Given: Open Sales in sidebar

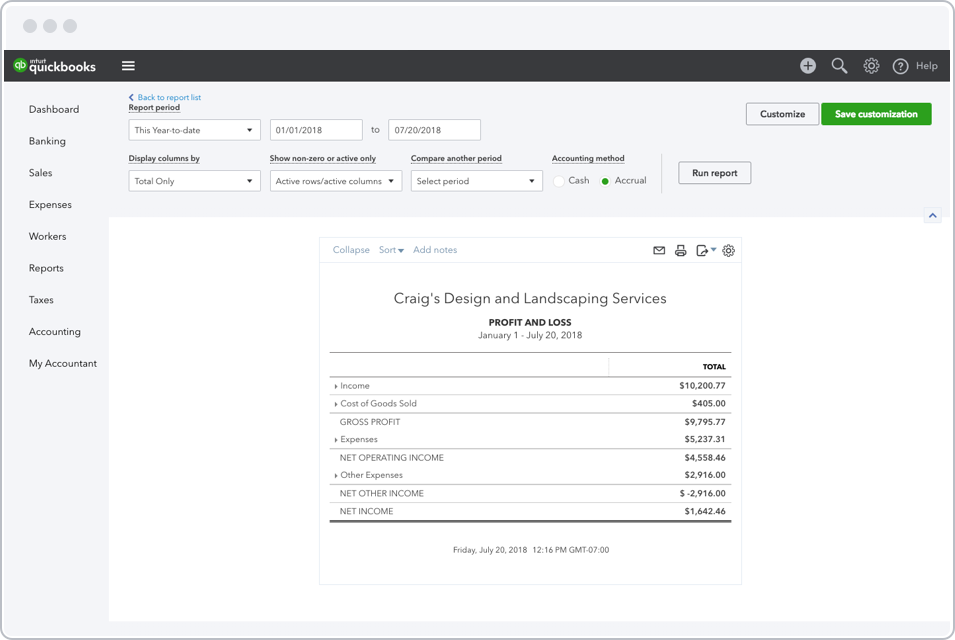Looking at the screenshot, I should click(40, 172).
